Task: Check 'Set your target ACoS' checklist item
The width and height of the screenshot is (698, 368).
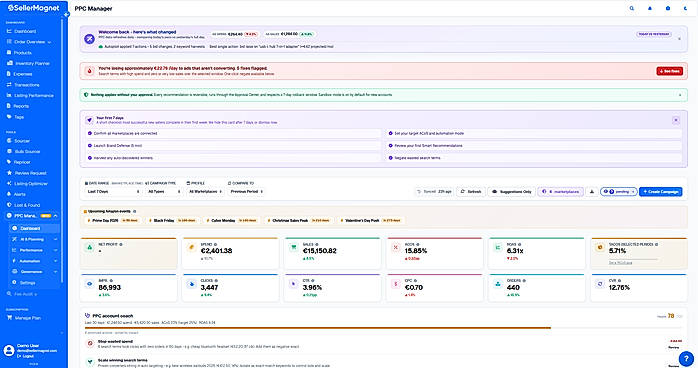Action: (534, 133)
